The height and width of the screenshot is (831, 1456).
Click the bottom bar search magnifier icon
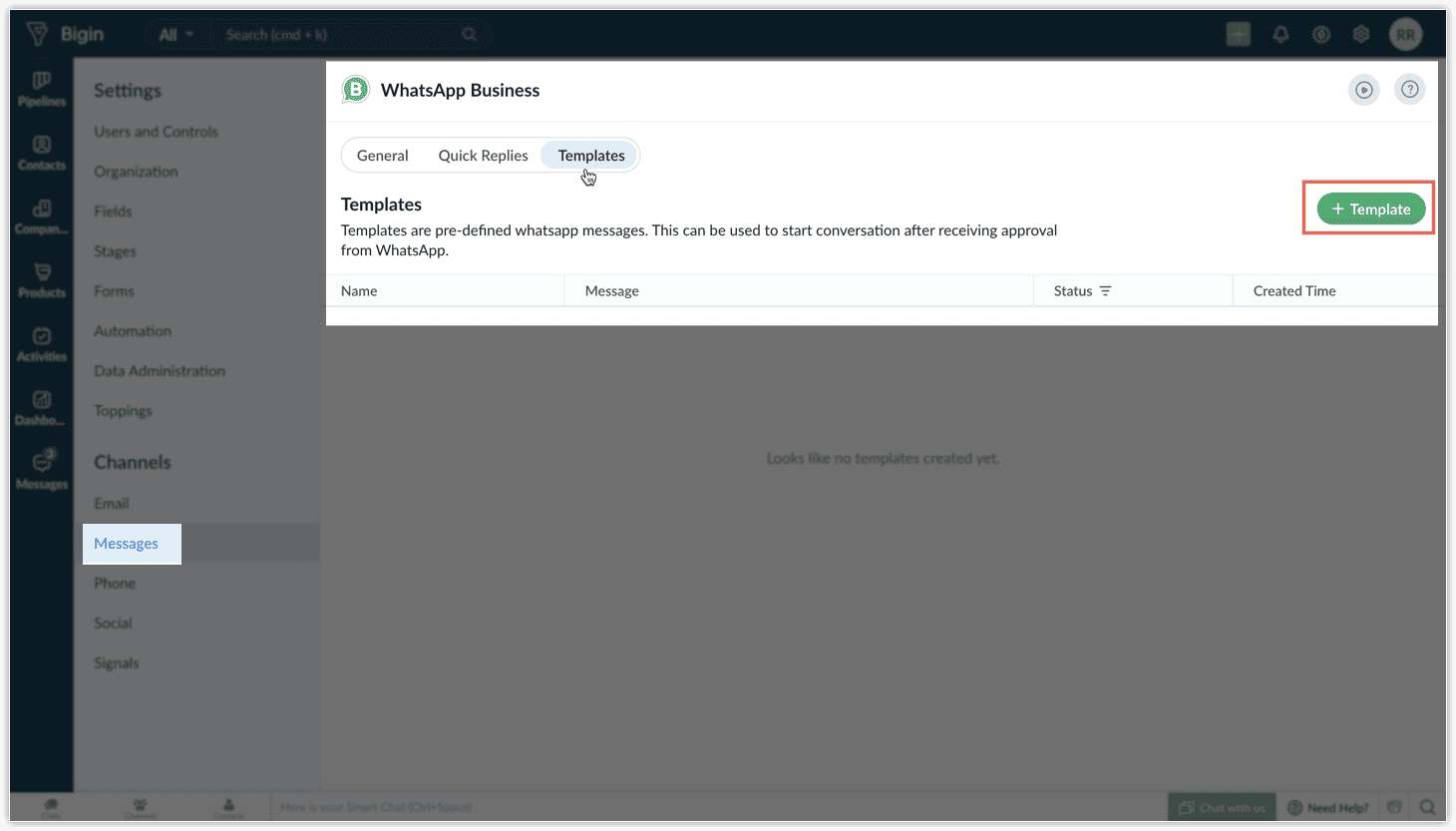[x=1428, y=808]
